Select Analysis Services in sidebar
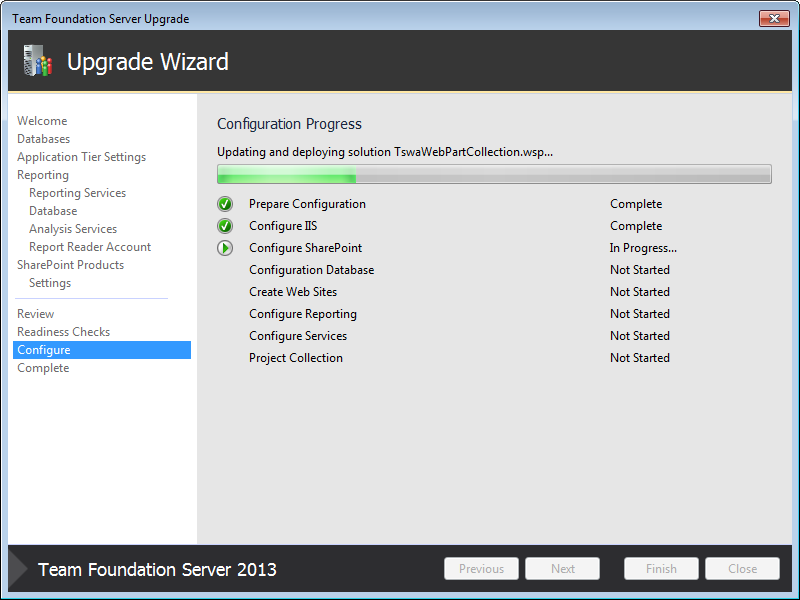The image size is (800, 600). click(x=73, y=229)
